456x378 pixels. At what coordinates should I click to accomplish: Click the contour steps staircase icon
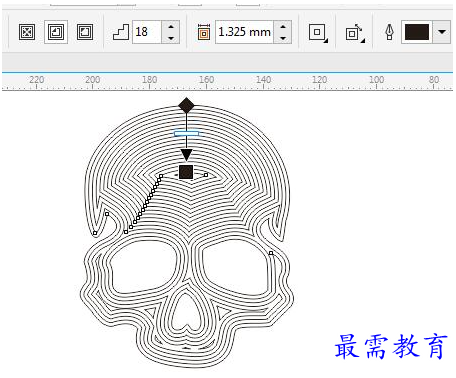click(121, 32)
